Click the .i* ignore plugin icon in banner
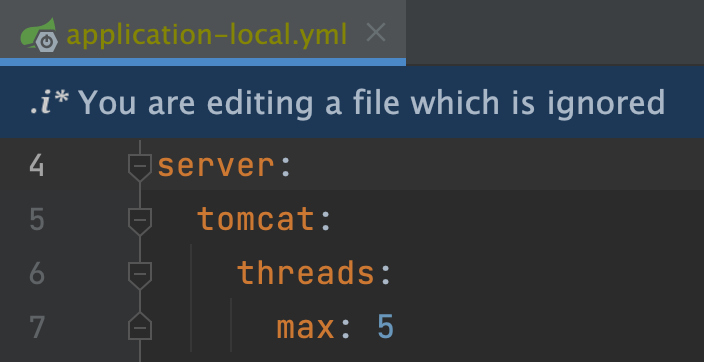The width and height of the screenshot is (704, 362). [x=49, y=103]
